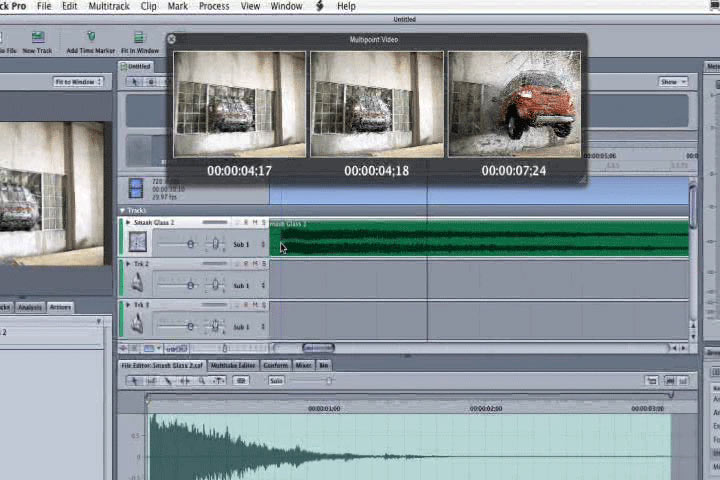
Task: Open the Show dropdown menu
Action: (x=673, y=82)
